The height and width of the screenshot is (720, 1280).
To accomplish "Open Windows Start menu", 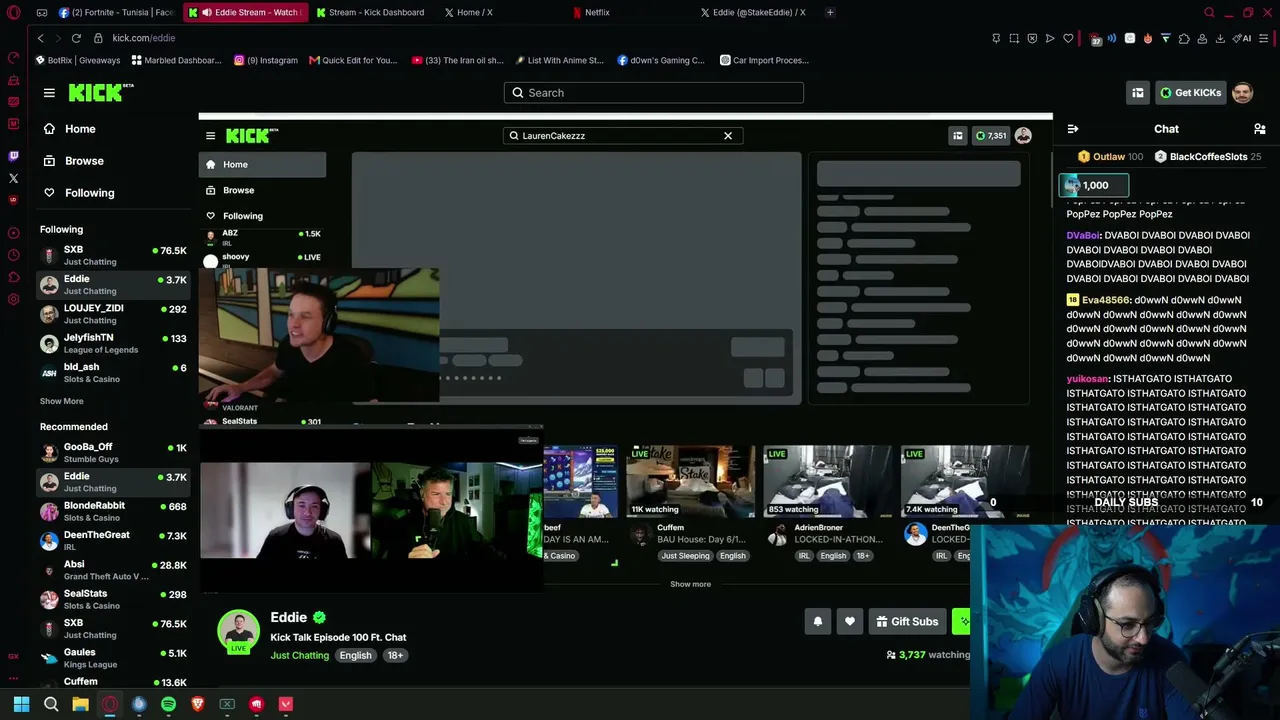I will [21, 704].
